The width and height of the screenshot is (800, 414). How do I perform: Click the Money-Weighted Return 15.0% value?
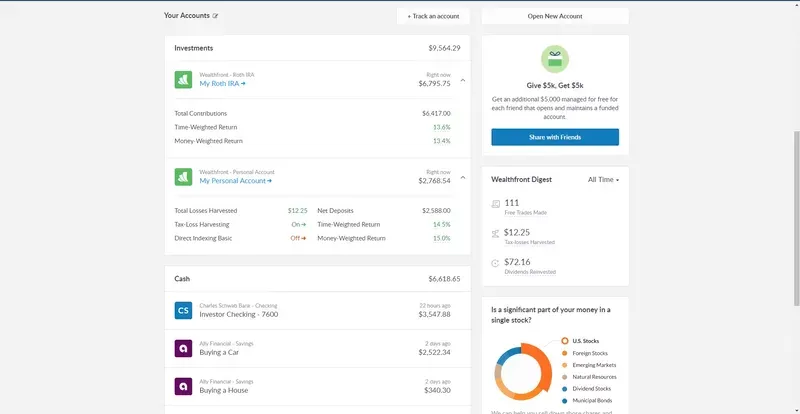(x=442, y=238)
